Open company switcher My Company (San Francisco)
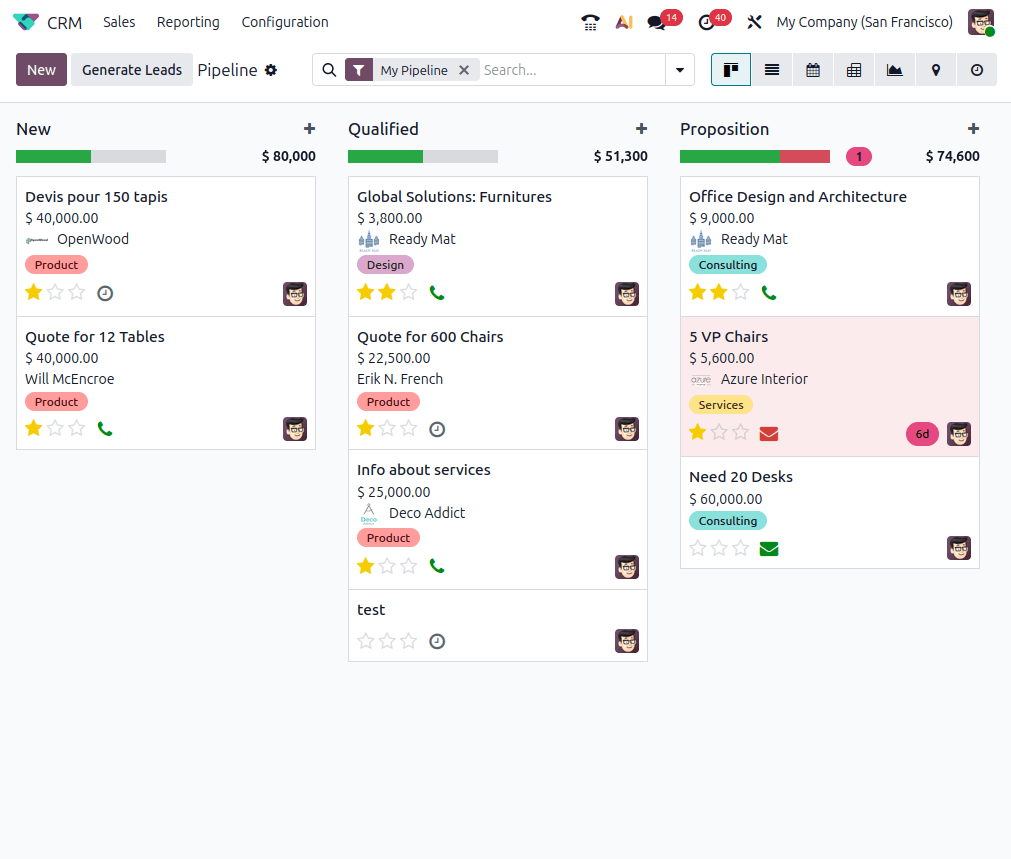This screenshot has height=859, width=1011. pyautogui.click(x=864, y=22)
